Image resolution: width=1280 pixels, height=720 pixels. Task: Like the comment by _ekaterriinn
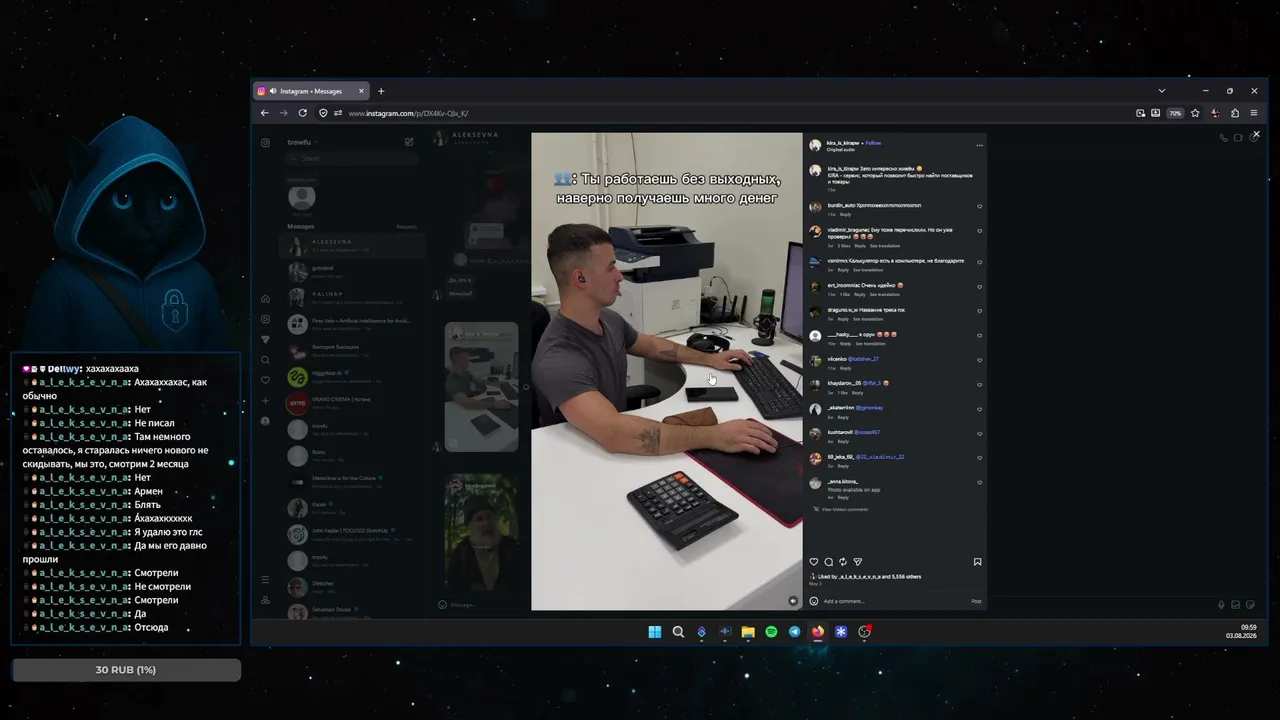click(x=979, y=409)
